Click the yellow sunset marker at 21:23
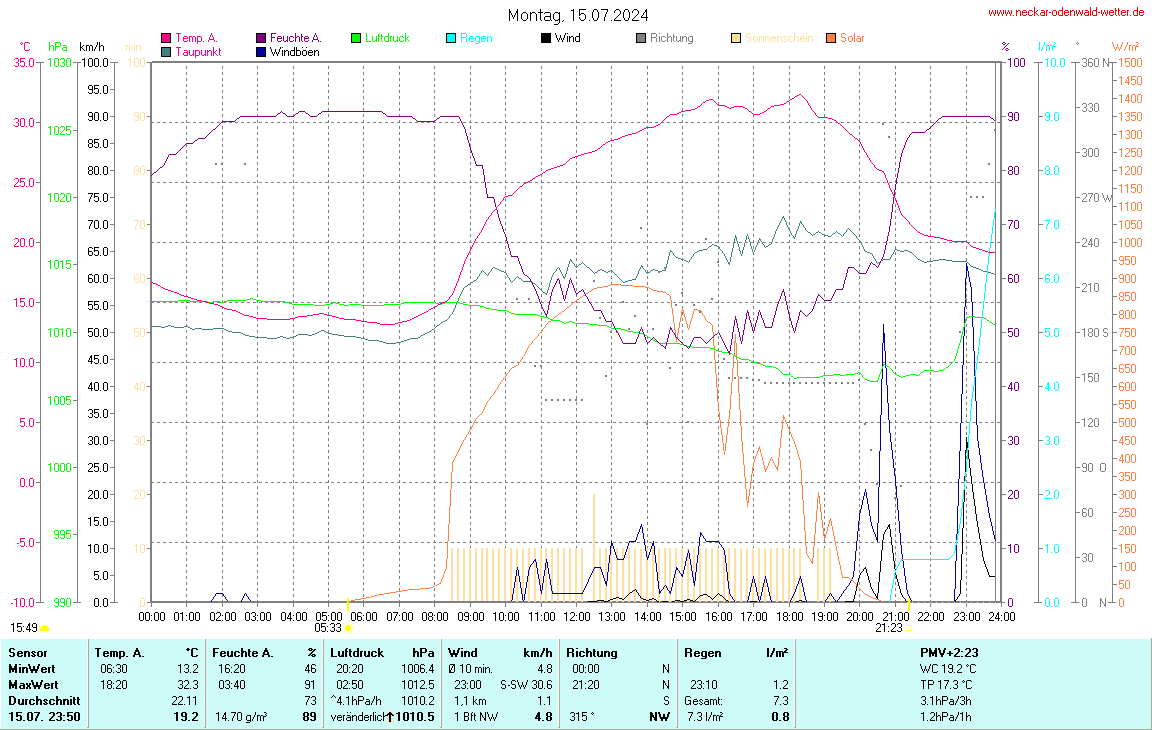The height and width of the screenshot is (730, 1152). coord(909,628)
